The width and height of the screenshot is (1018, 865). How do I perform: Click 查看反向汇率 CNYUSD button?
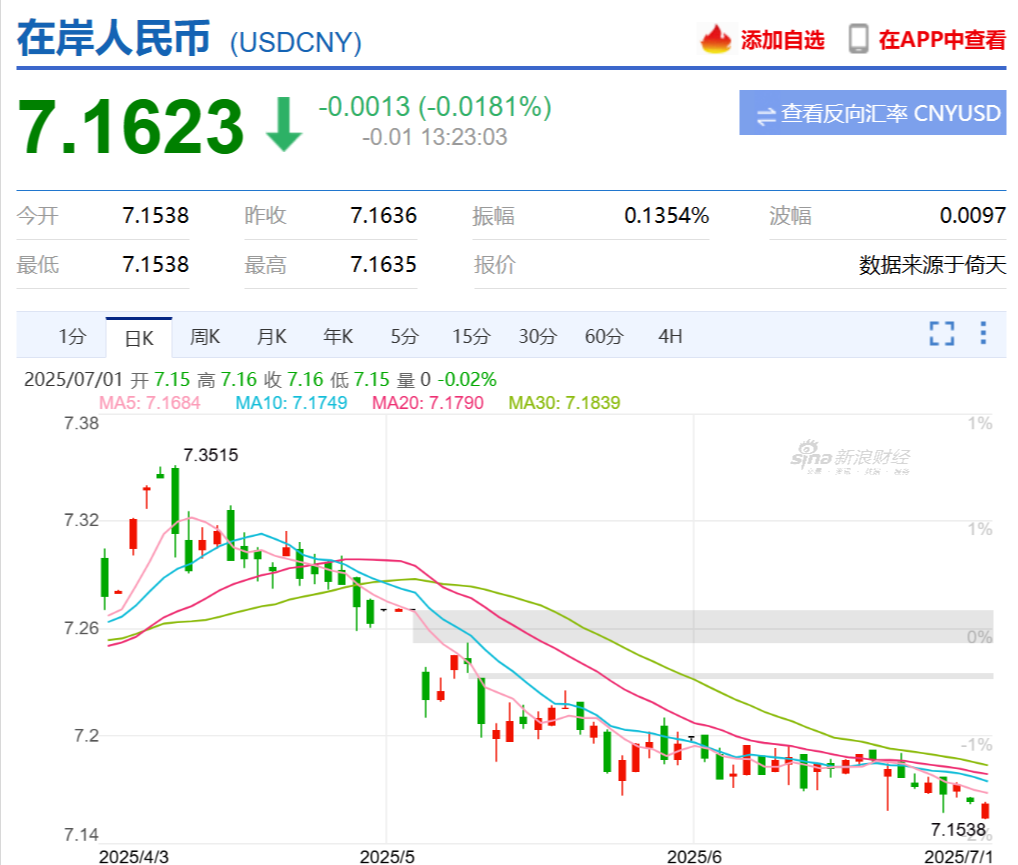[x=872, y=113]
